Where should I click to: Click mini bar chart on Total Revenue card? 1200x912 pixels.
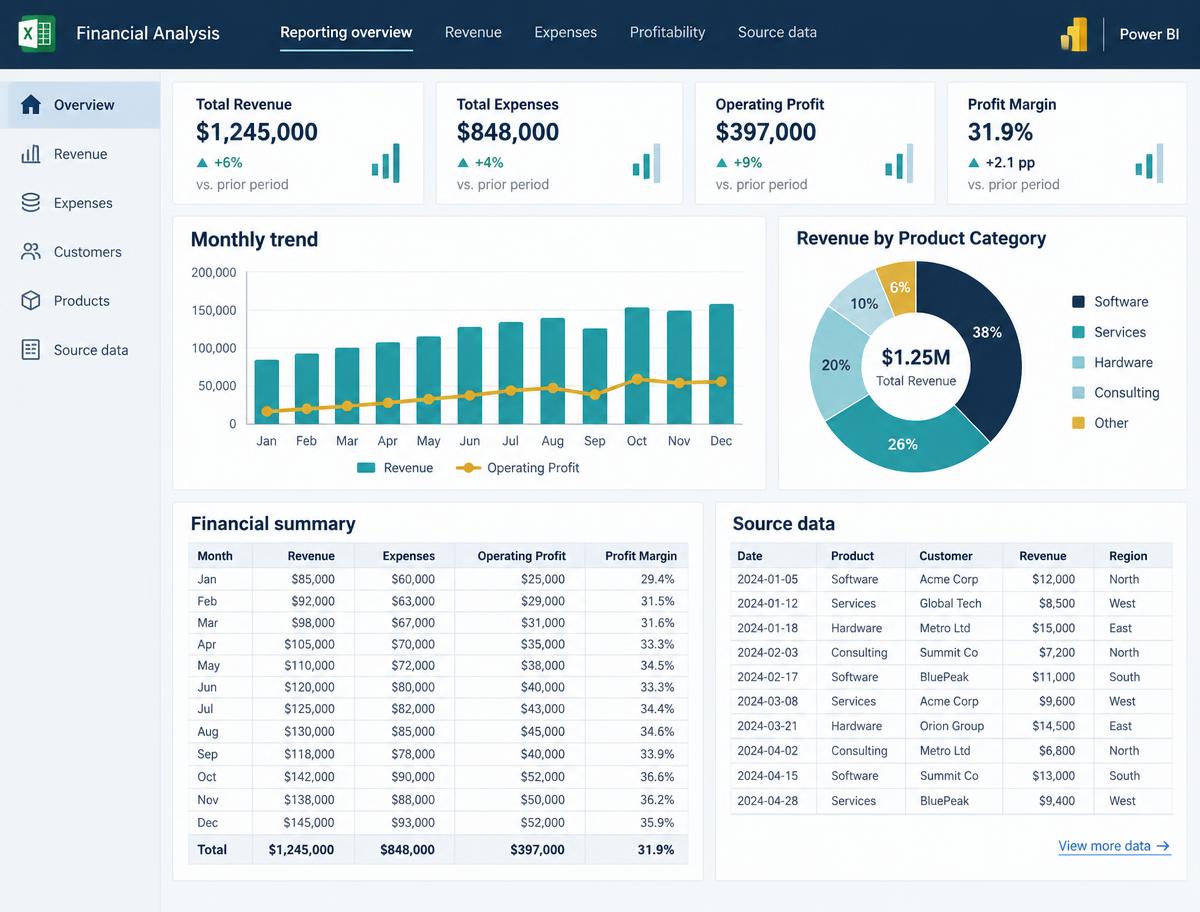coord(386,163)
